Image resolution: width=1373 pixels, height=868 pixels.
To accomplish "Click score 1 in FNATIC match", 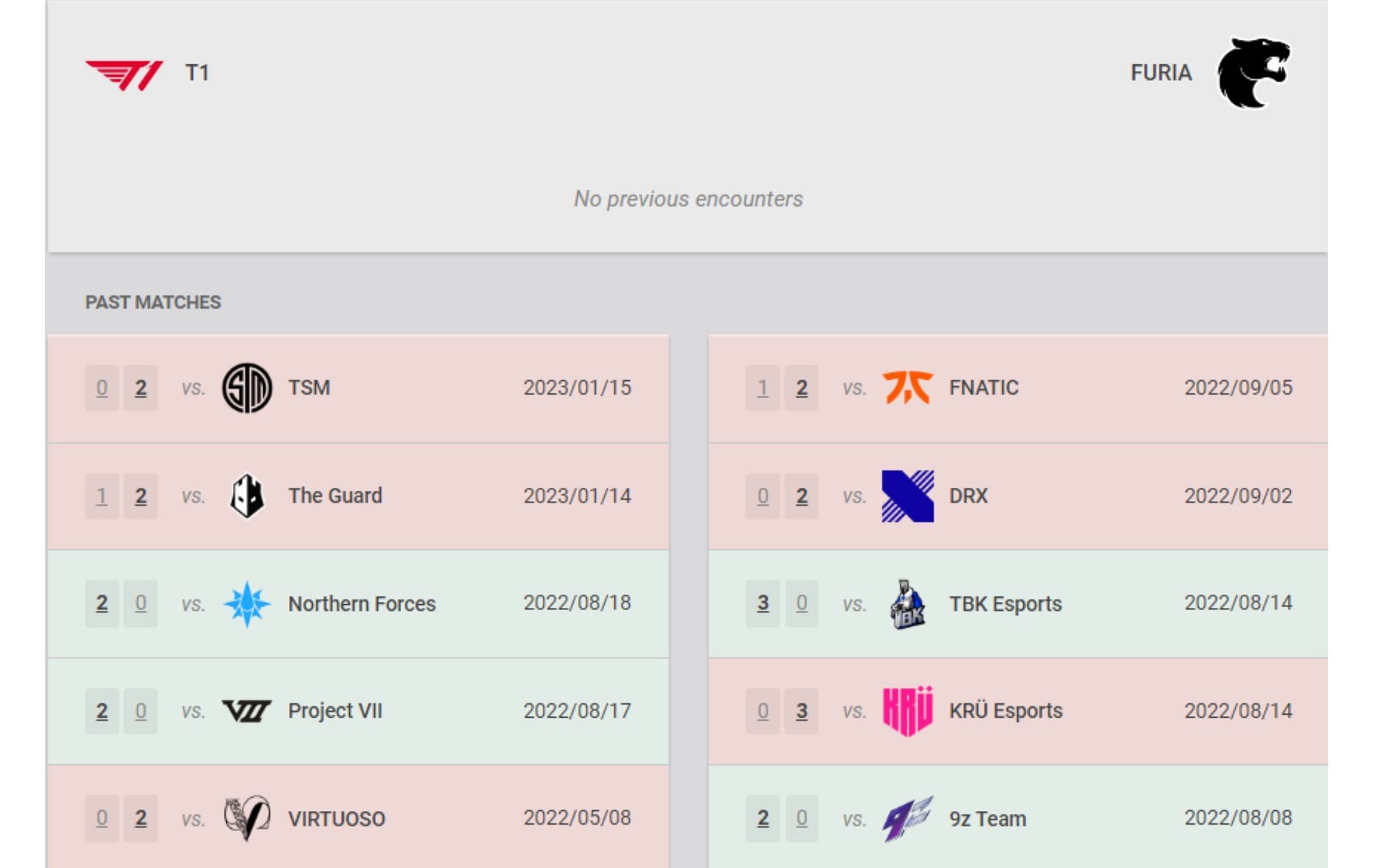I will pyautogui.click(x=763, y=388).
